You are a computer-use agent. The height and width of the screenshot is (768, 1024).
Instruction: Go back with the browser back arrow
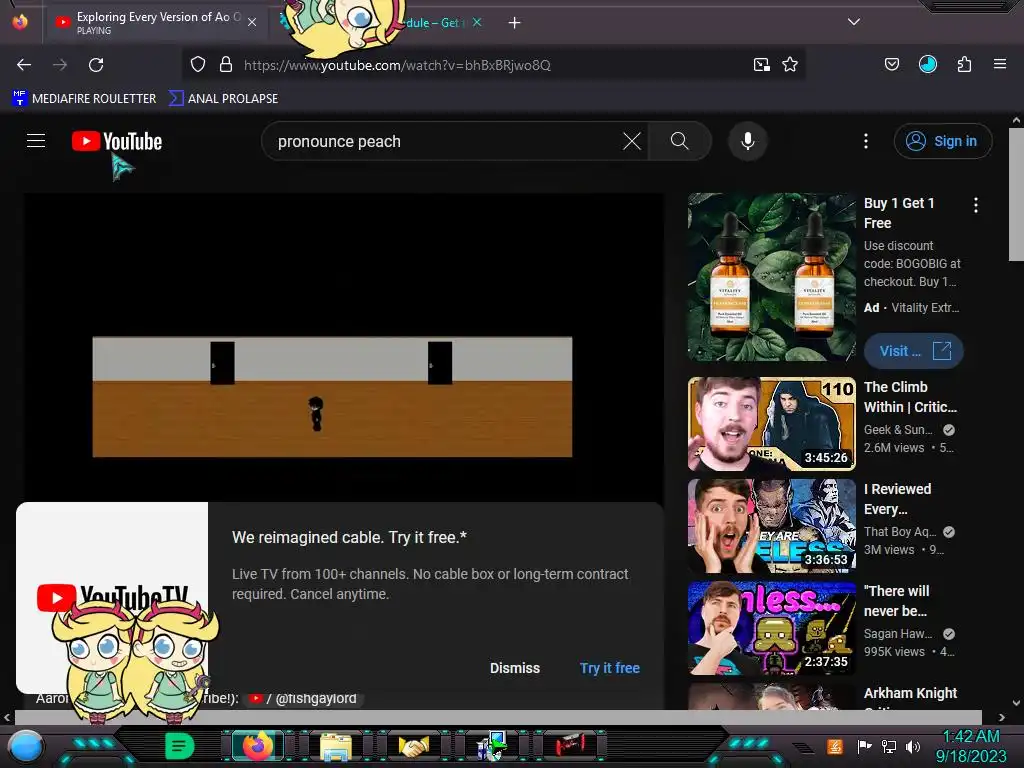(24, 65)
